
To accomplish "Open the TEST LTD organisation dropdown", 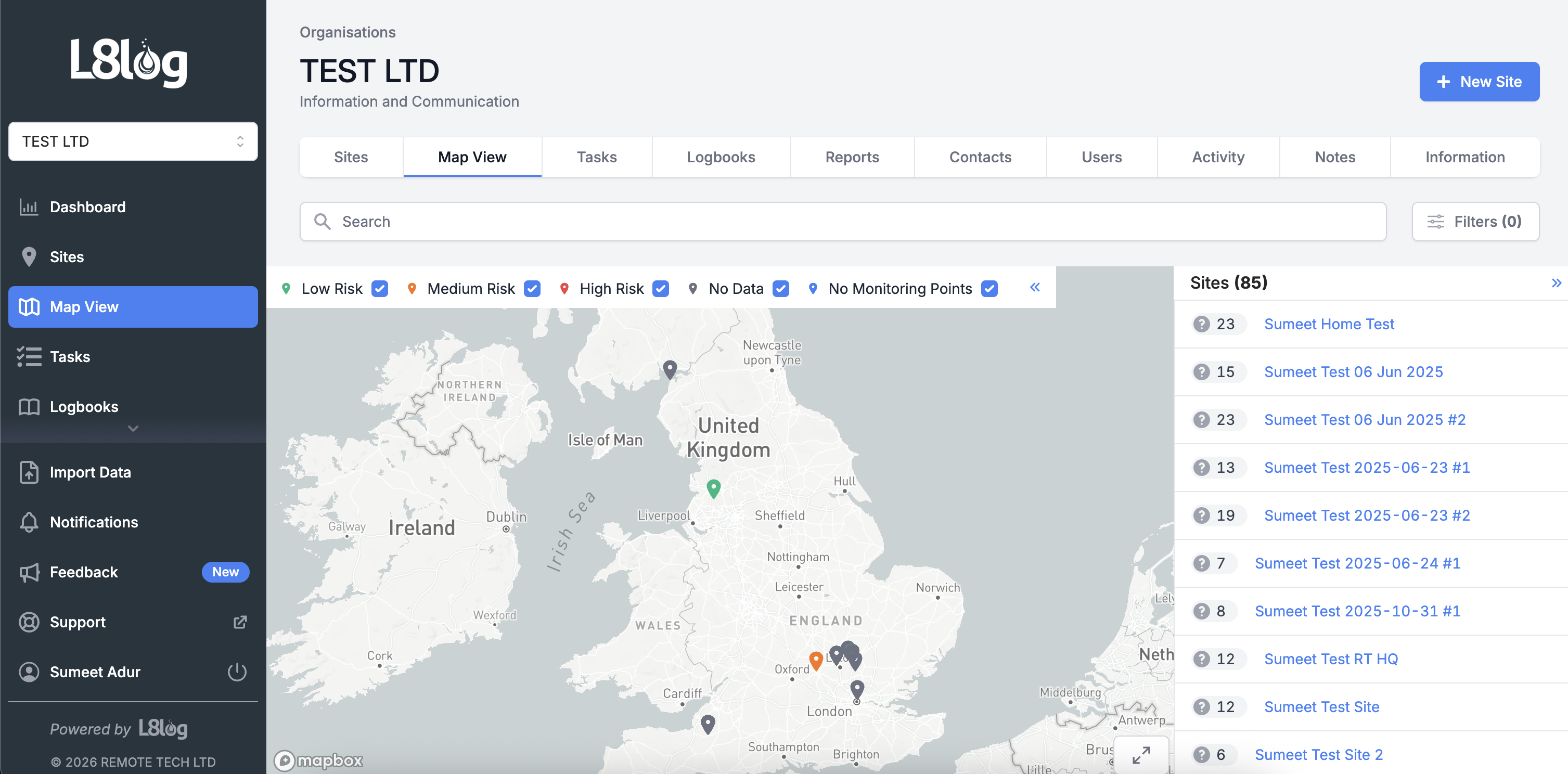I will 133,141.
